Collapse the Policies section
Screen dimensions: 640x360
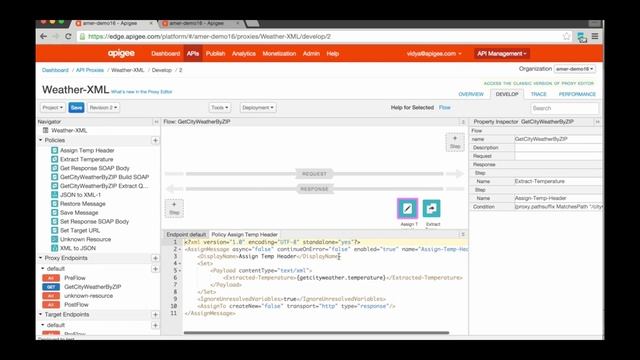[x=40, y=140]
